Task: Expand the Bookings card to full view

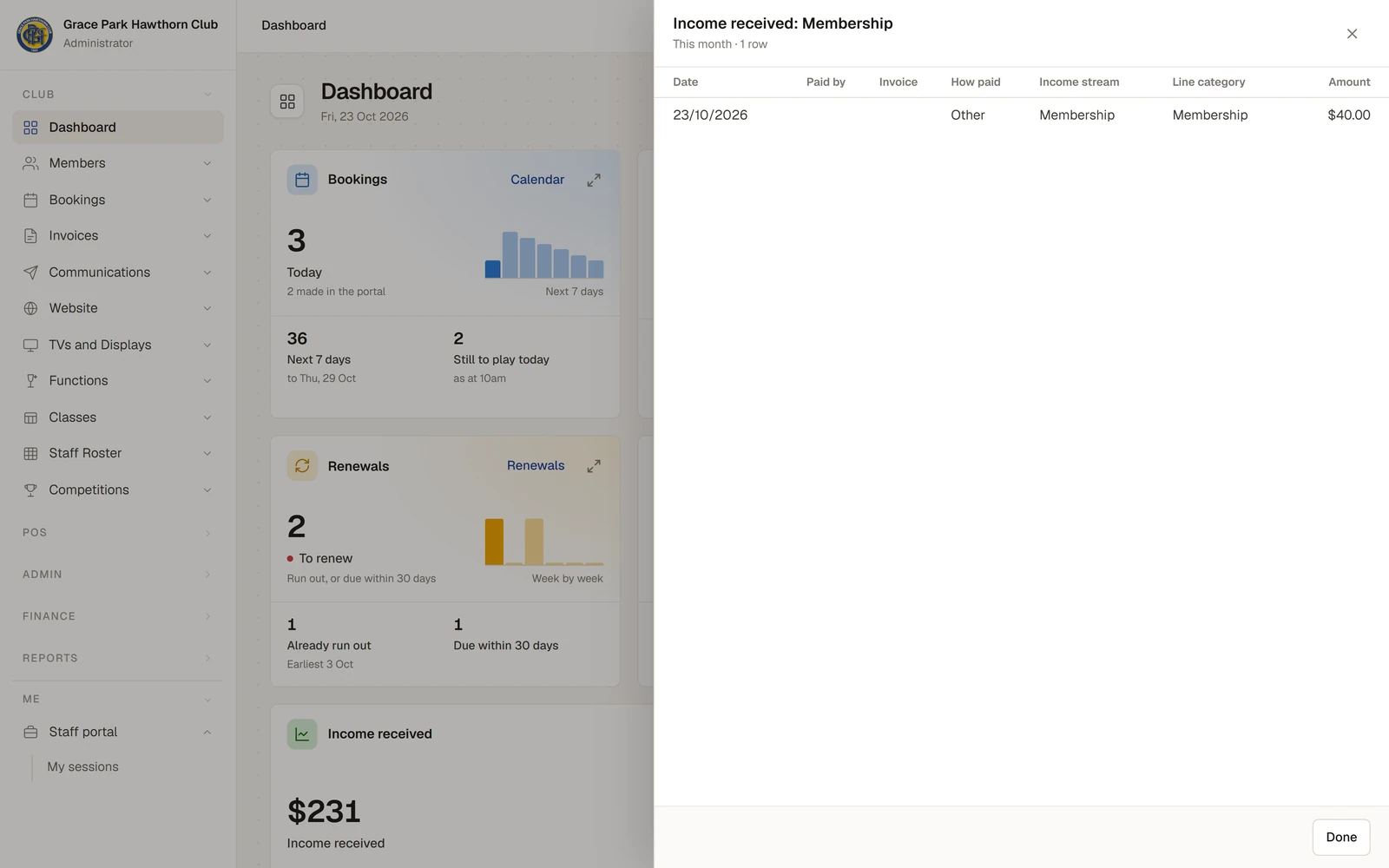Action: [594, 180]
